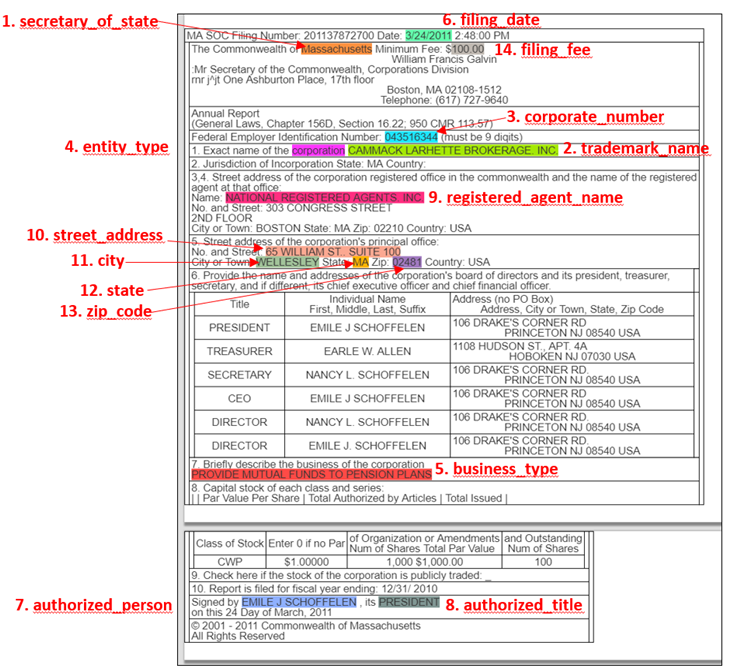The width and height of the screenshot is (729, 669).
Task: Select the name CAMMACK LARHETTE BROKERAGE, INC.
Action: click(453, 150)
